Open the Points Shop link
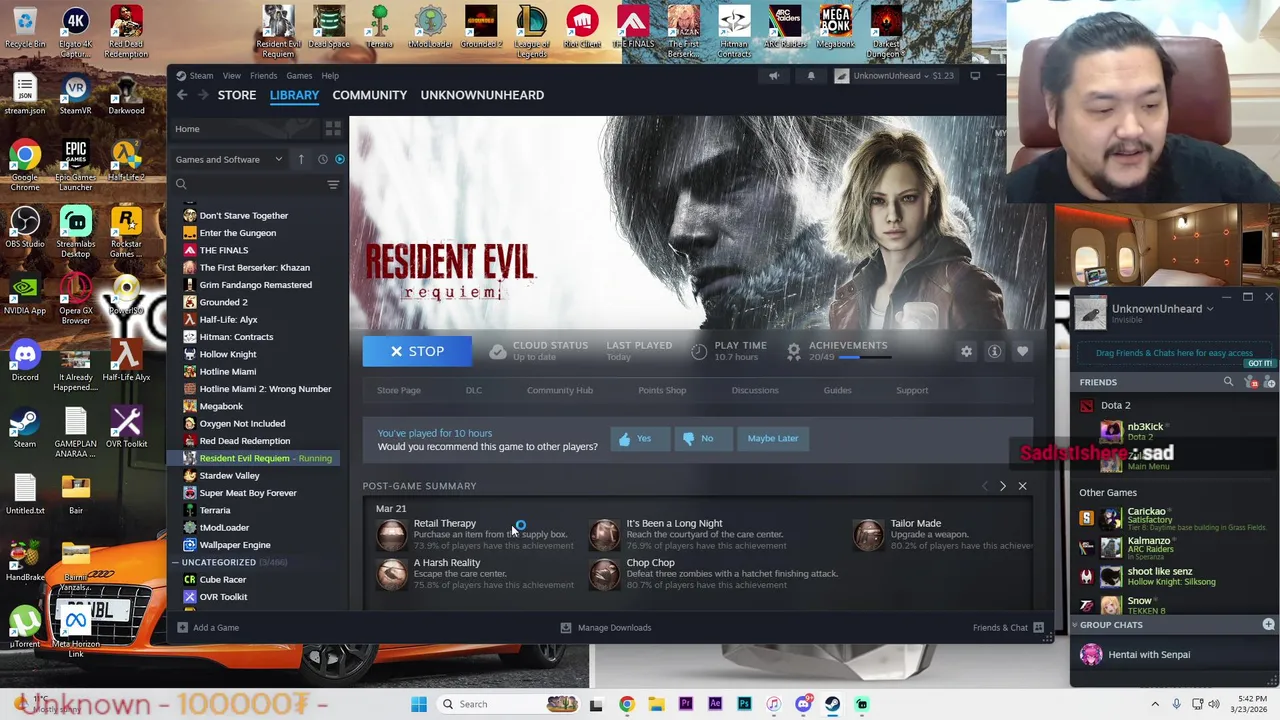This screenshot has height=720, width=1280. (x=662, y=390)
